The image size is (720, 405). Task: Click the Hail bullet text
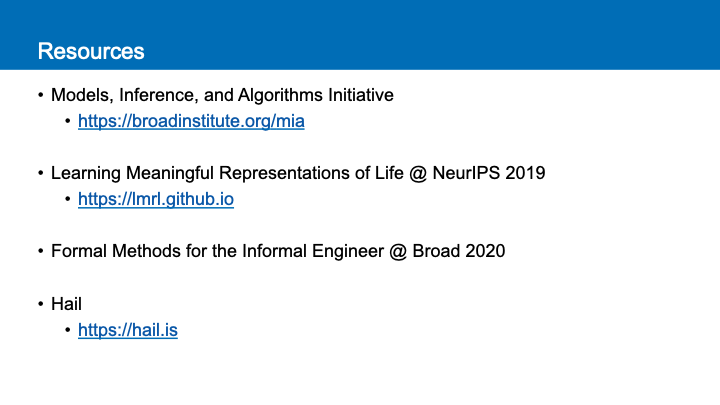tap(66, 304)
